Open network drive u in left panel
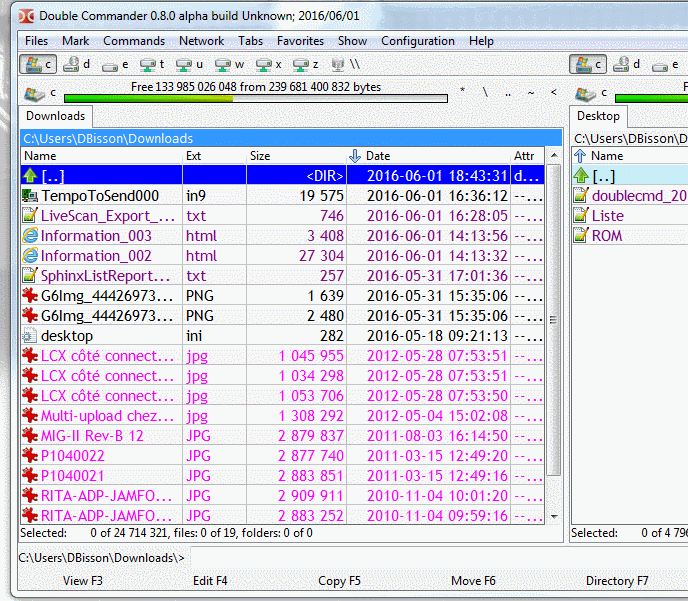This screenshot has width=688, height=601. [189, 65]
